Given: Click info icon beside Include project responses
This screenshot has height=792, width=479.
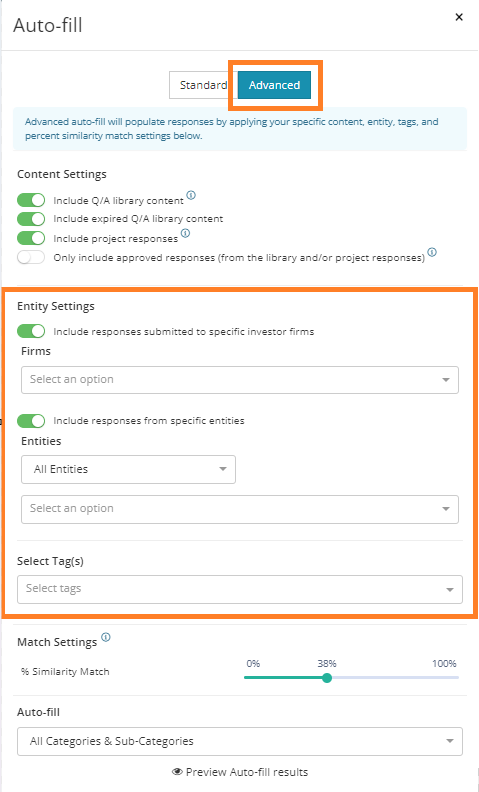Looking at the screenshot, I should coord(185,233).
